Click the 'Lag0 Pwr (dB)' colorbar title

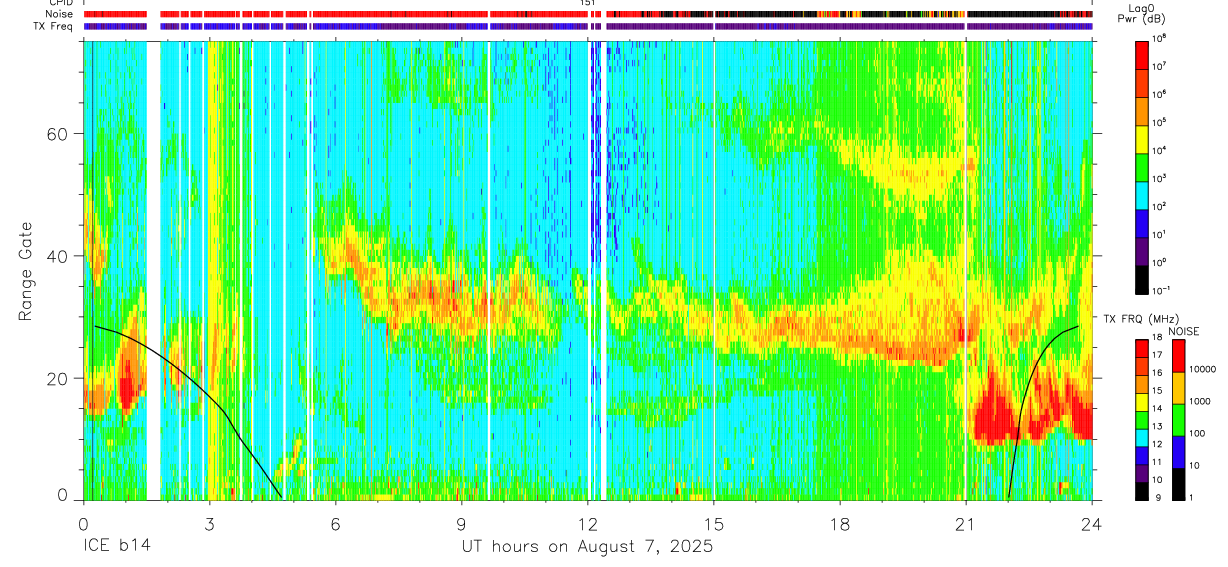[1140, 14]
